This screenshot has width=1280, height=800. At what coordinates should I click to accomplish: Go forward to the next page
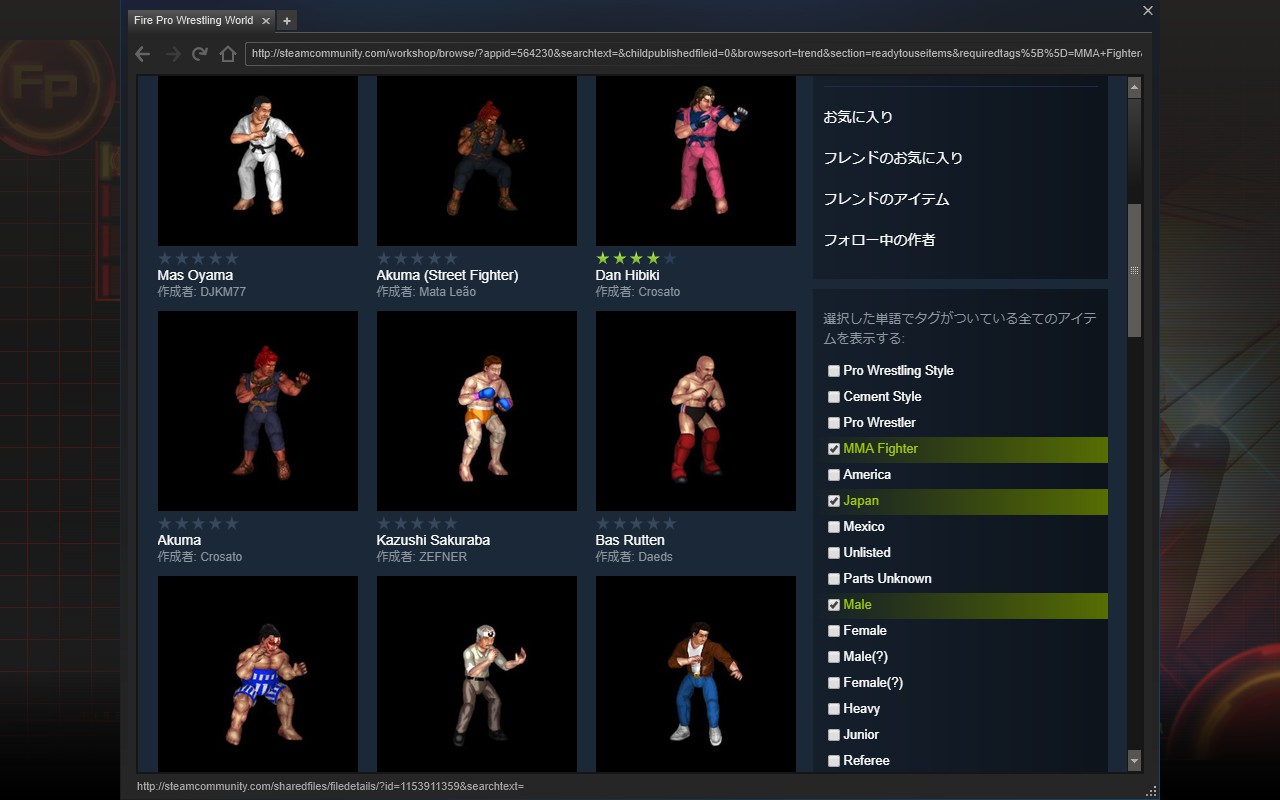click(172, 54)
